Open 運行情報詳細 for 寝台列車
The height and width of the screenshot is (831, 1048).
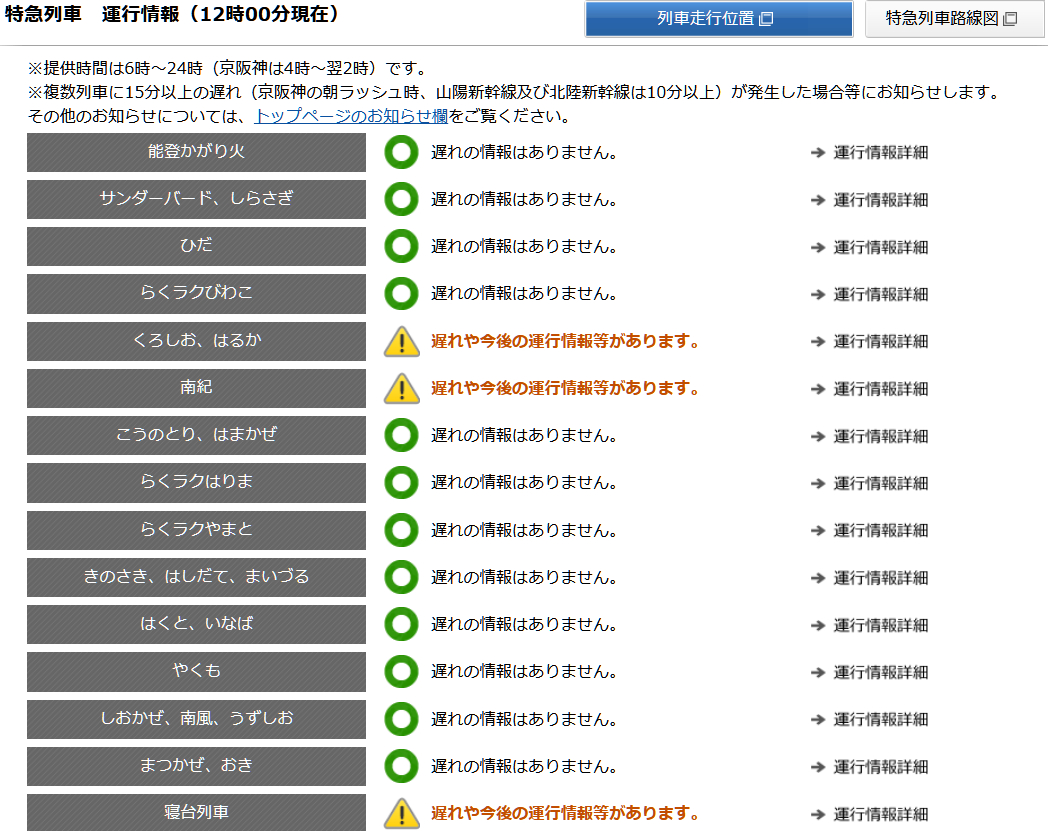(x=877, y=813)
